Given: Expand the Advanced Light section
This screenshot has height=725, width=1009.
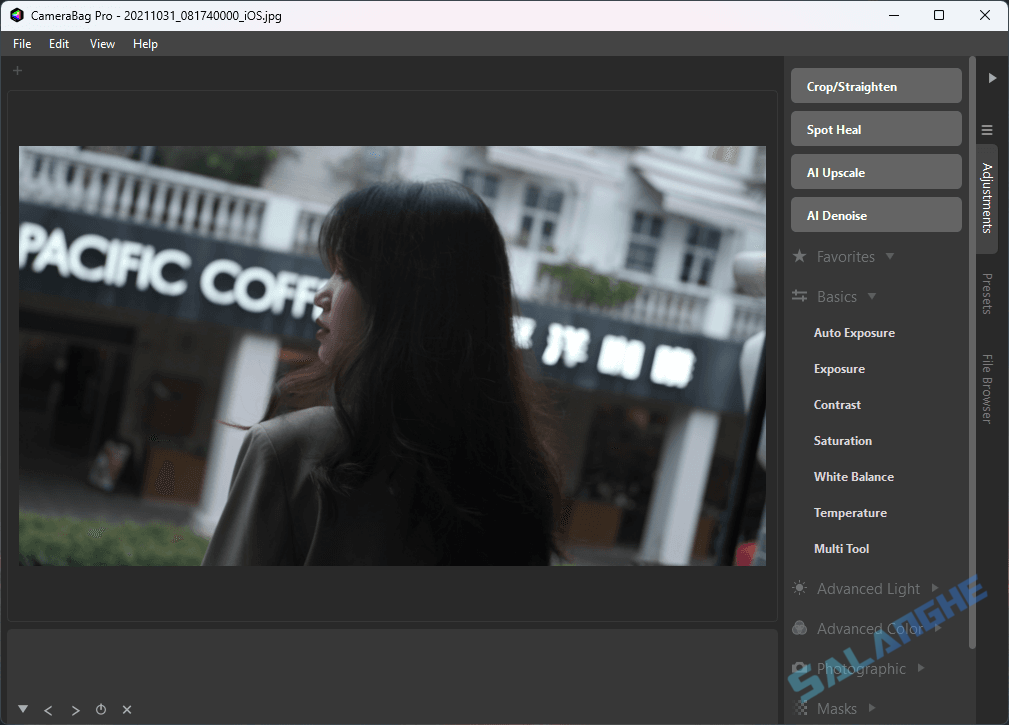Looking at the screenshot, I should 934,588.
